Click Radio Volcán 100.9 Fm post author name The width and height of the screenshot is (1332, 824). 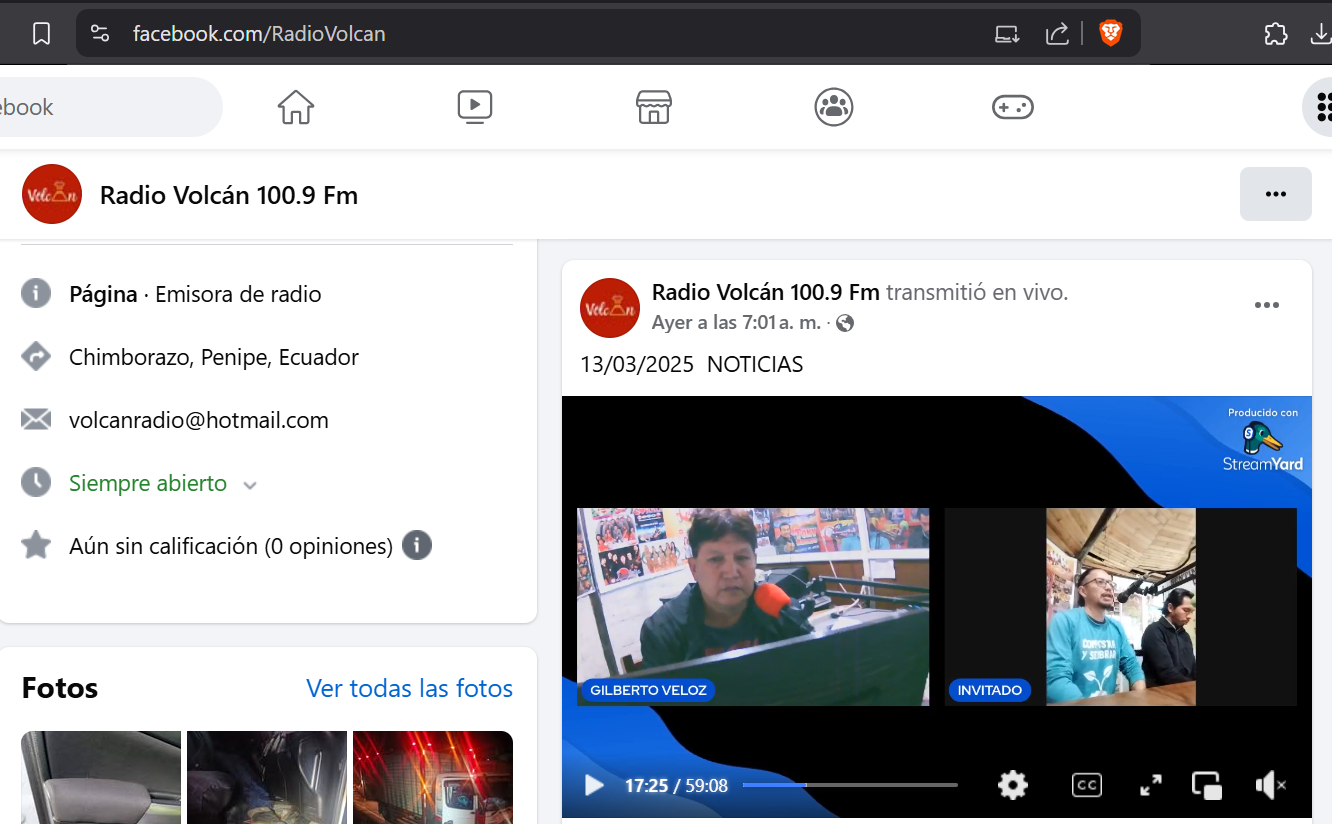[766, 292]
